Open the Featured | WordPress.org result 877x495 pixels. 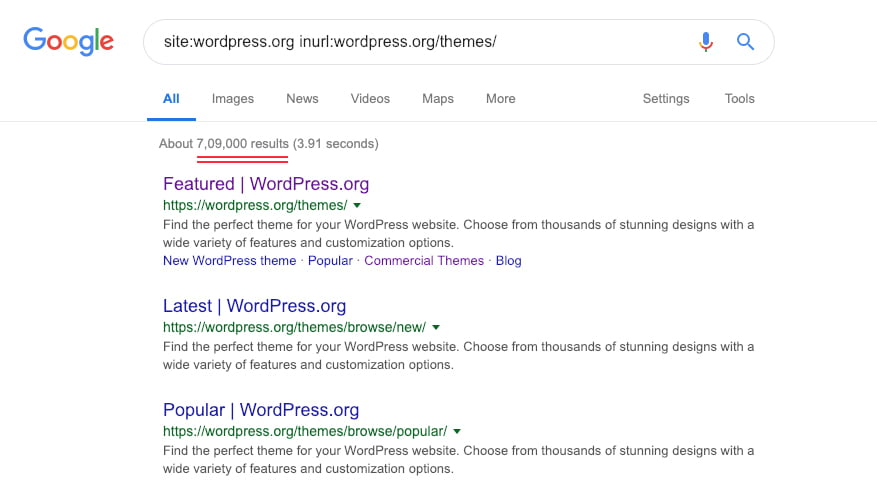tap(266, 184)
